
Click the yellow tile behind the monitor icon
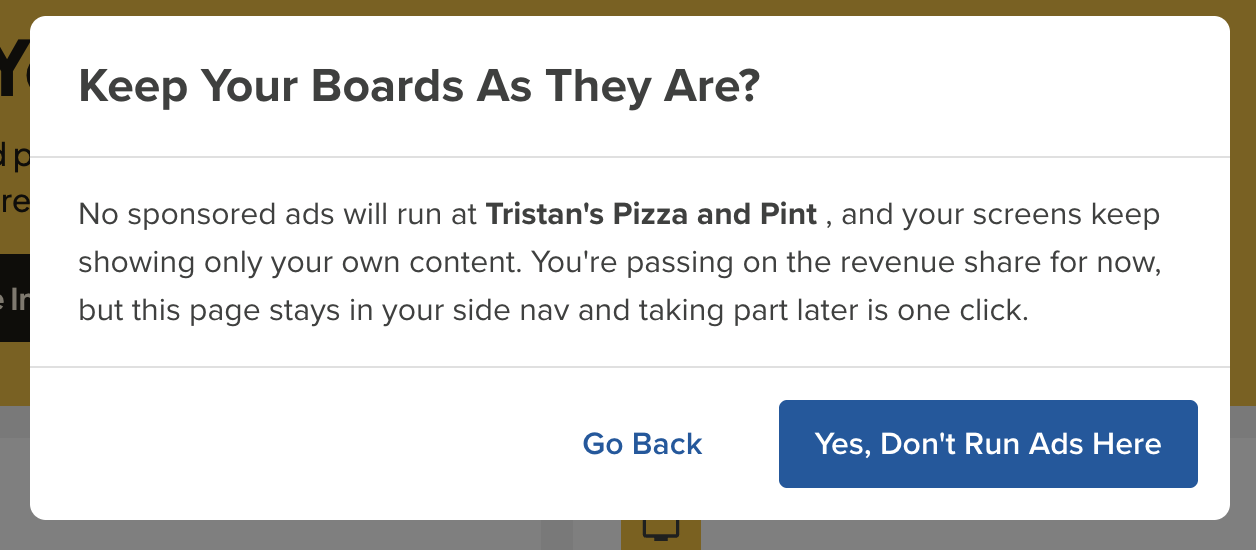click(x=660, y=534)
